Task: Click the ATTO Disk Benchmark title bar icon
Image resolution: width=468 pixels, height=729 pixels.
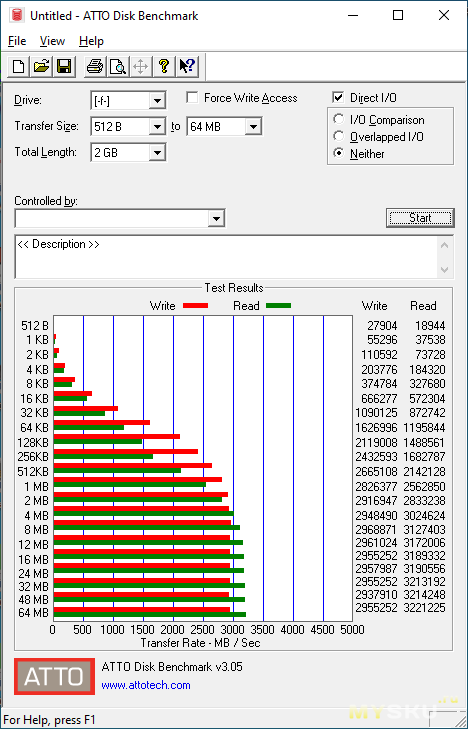Action: pyautogui.click(x=17, y=15)
